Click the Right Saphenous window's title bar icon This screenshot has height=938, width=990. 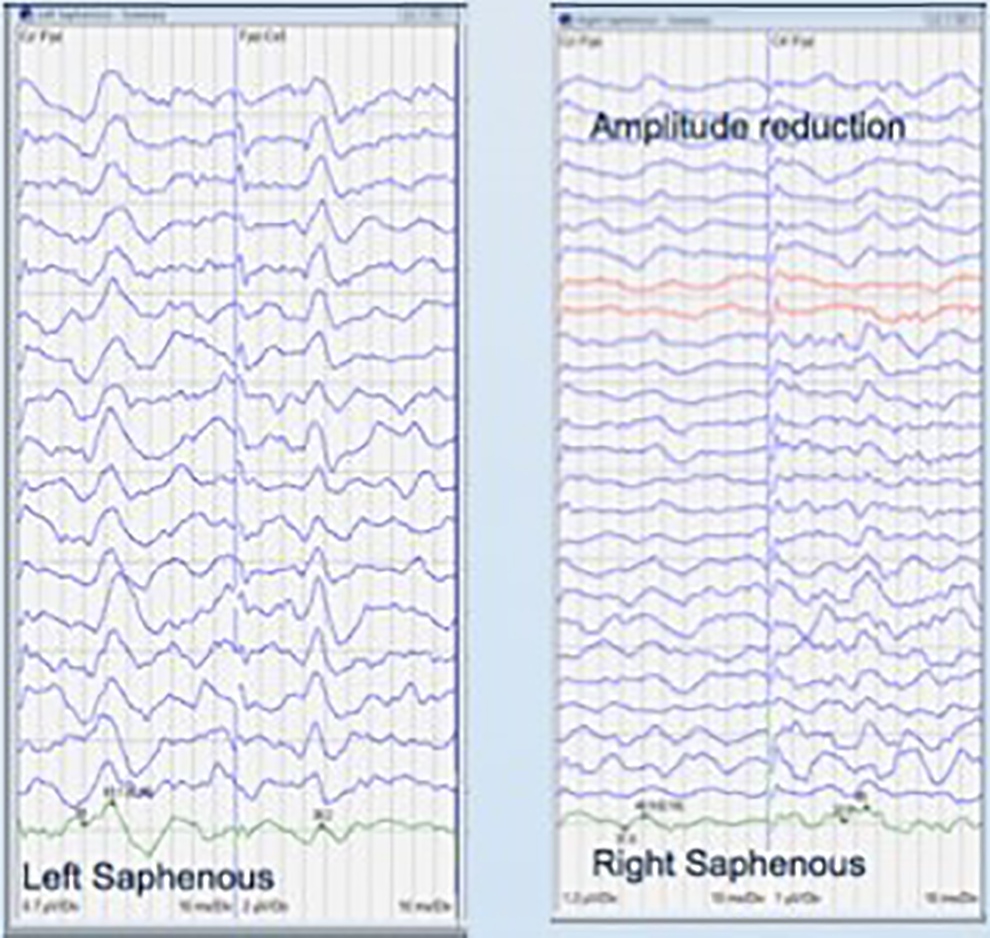pyautogui.click(x=565, y=20)
